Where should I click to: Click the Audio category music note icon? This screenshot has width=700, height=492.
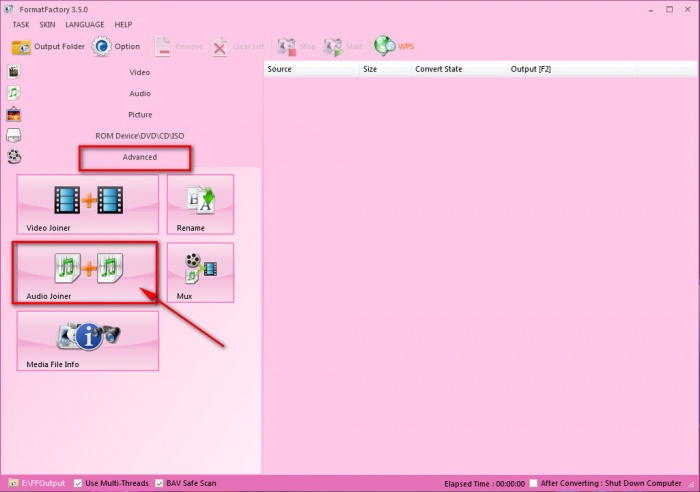coord(14,93)
